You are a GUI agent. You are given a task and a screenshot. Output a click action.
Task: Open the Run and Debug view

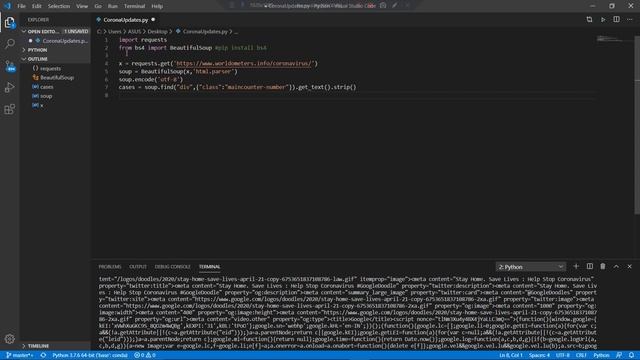(x=10, y=87)
